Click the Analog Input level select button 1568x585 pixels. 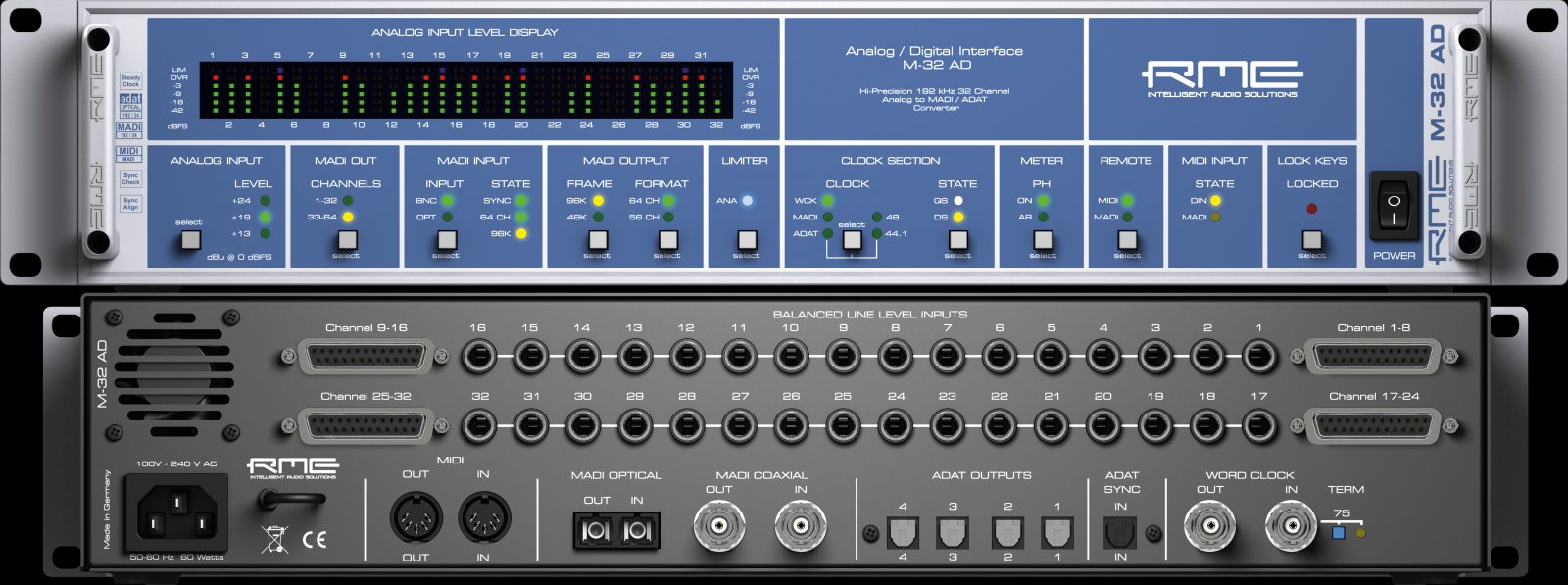coord(191,239)
